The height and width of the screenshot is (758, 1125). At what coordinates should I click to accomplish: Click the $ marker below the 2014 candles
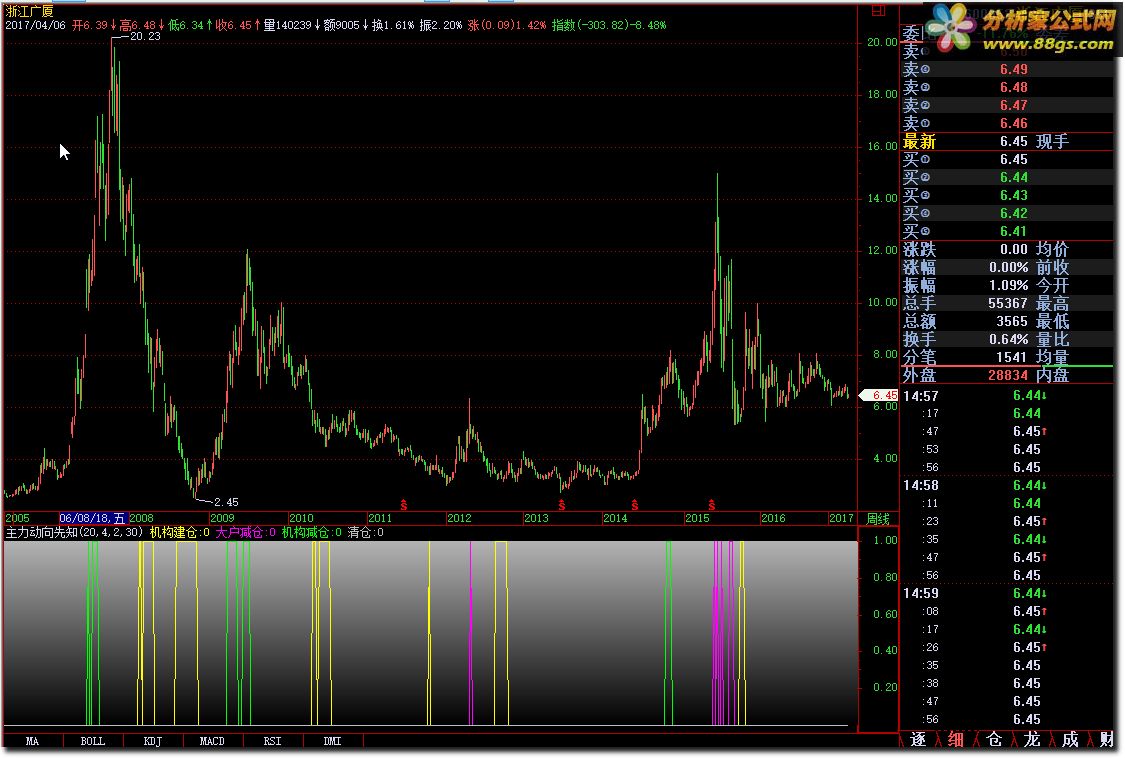(x=634, y=505)
